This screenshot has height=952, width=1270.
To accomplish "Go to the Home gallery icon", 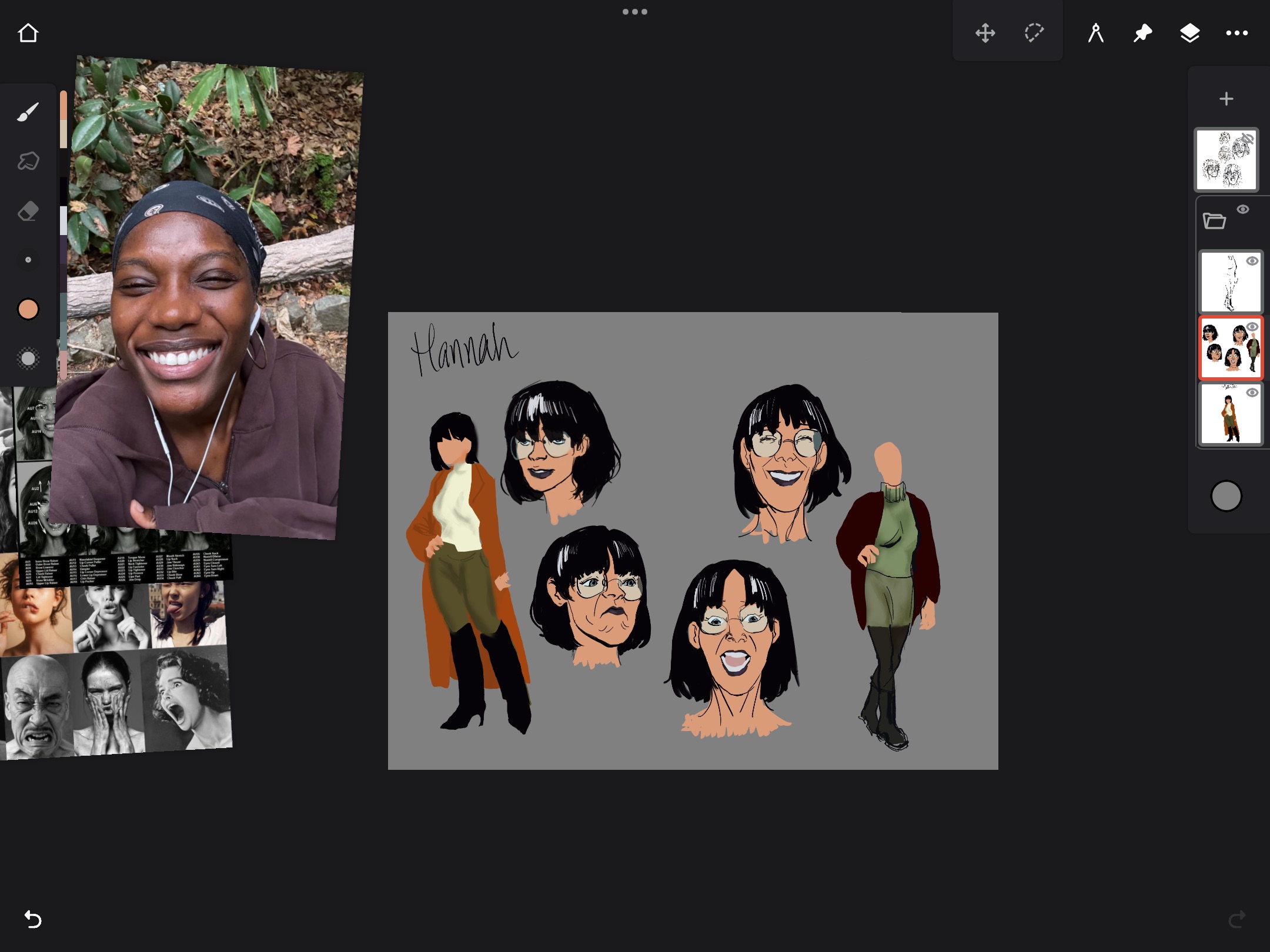I will (x=28, y=33).
